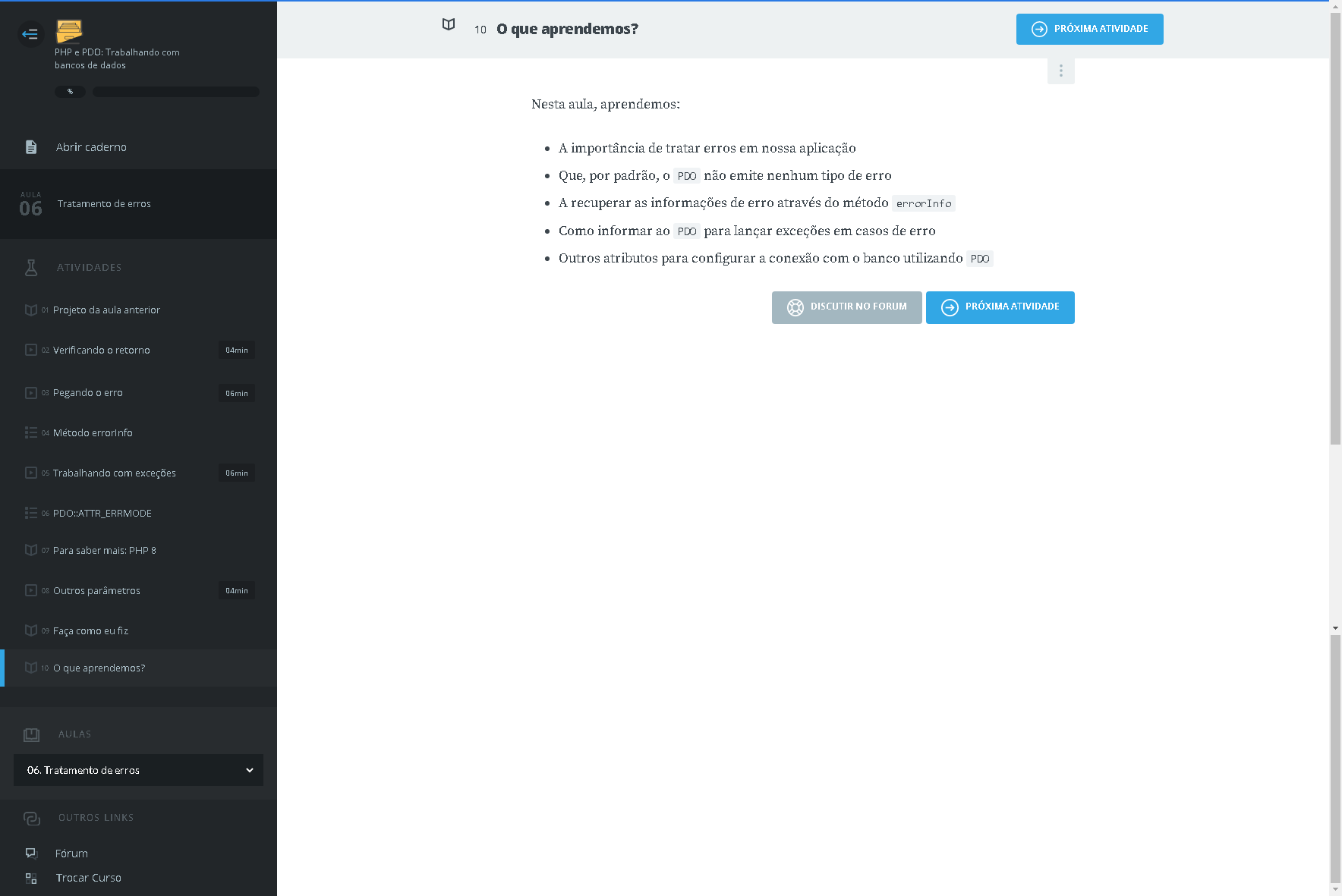Screen dimensions: 1342x896
Task: Click the video icon next to Verificando o retorno
Action: [31, 350]
